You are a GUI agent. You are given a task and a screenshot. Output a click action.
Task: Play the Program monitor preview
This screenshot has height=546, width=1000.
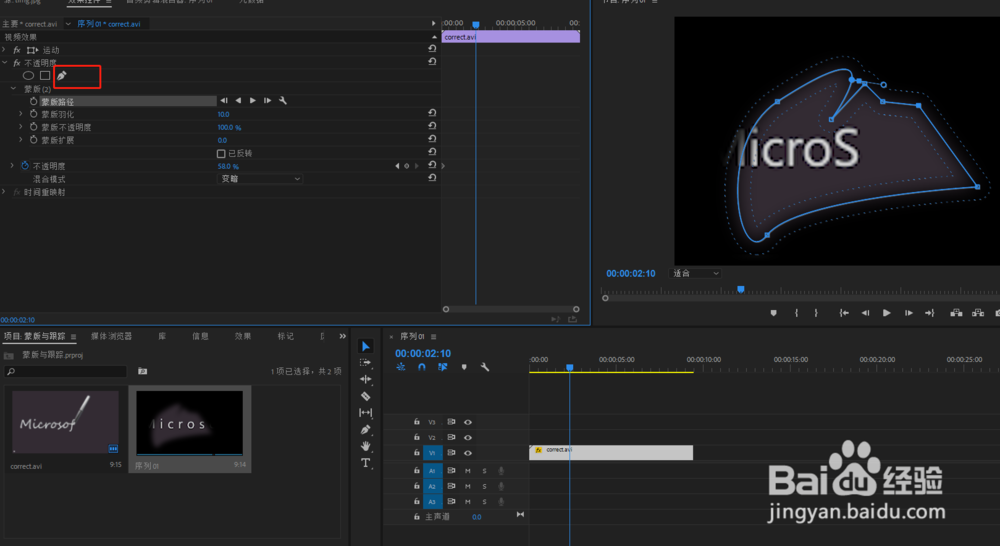pyautogui.click(x=886, y=313)
